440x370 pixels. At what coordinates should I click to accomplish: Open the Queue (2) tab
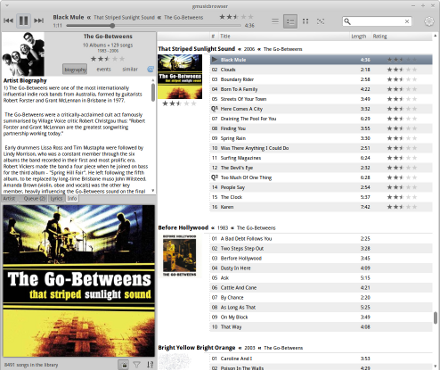tap(35, 199)
